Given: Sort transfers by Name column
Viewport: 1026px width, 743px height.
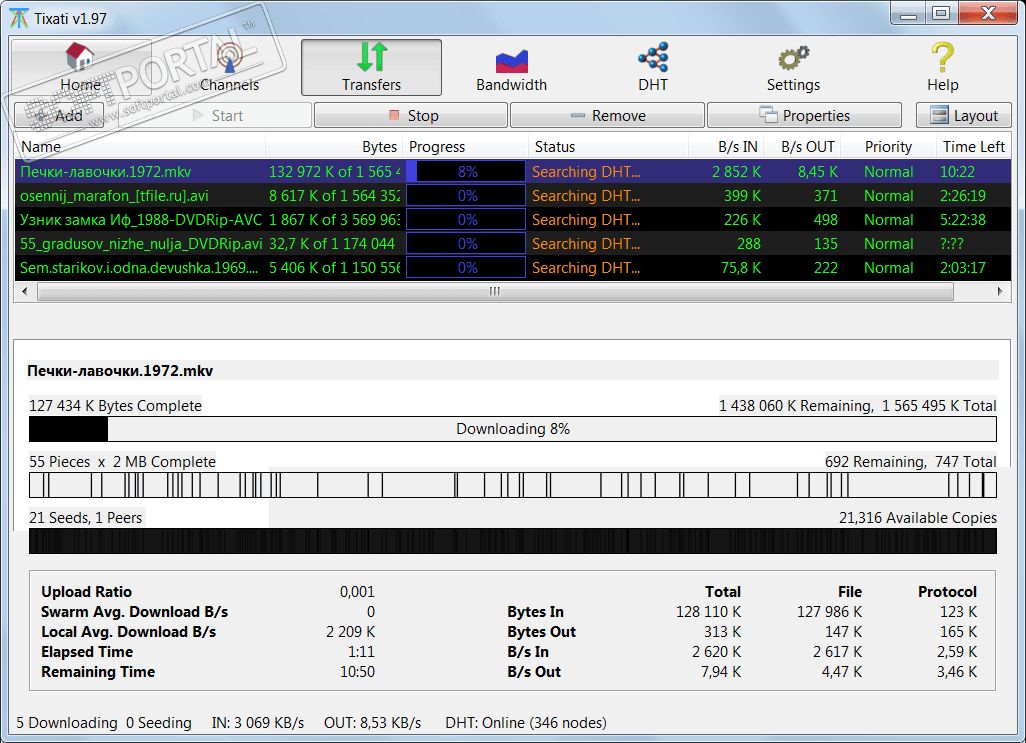Looking at the screenshot, I should coord(140,147).
